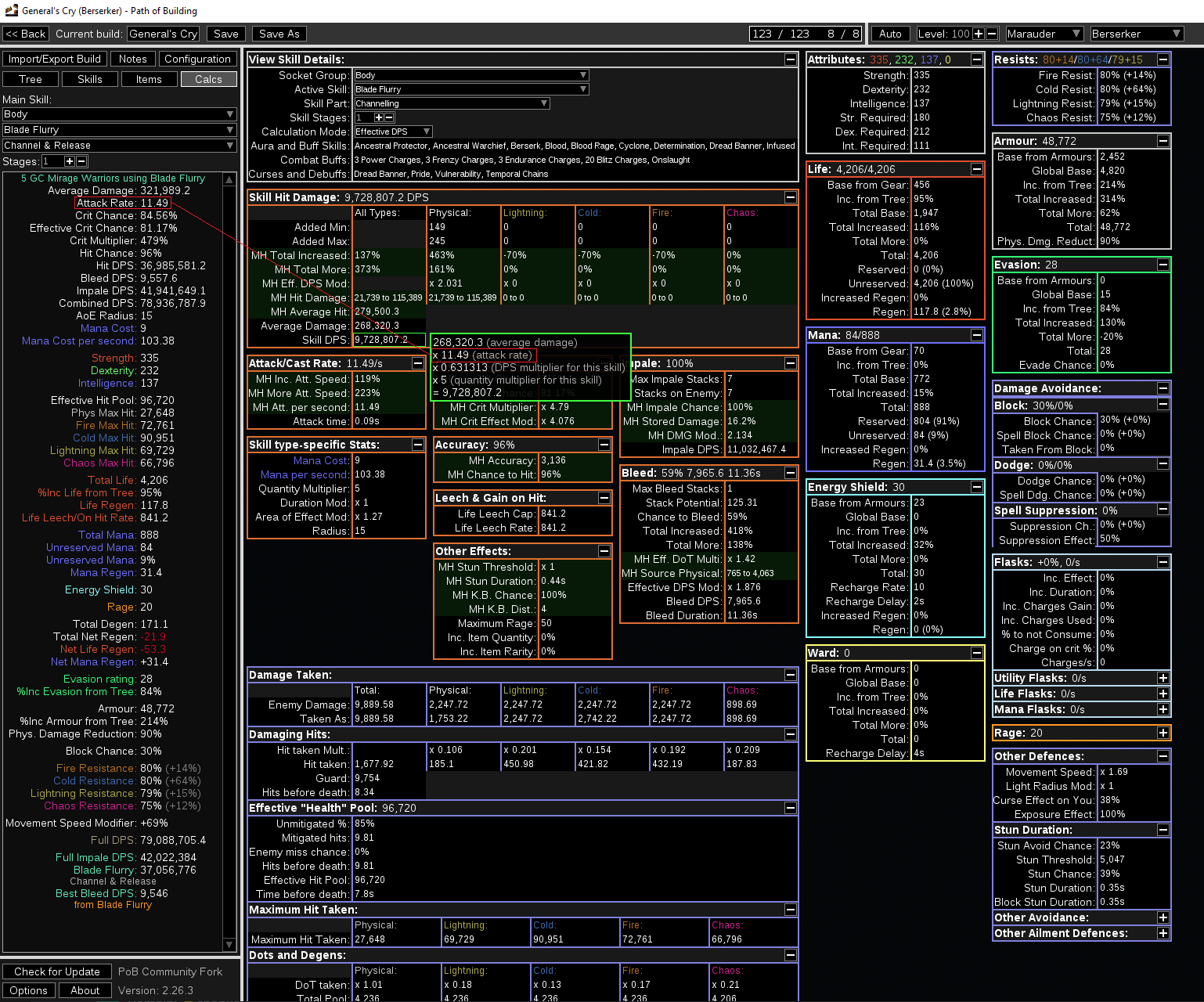This screenshot has height=1002, width=1204.
Task: Collapse the Mana section
Action: 977,335
